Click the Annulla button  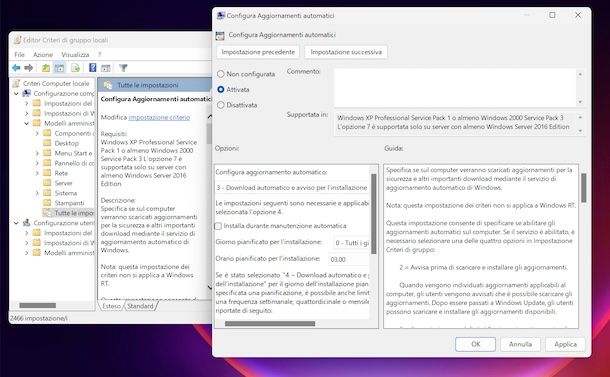click(520, 344)
